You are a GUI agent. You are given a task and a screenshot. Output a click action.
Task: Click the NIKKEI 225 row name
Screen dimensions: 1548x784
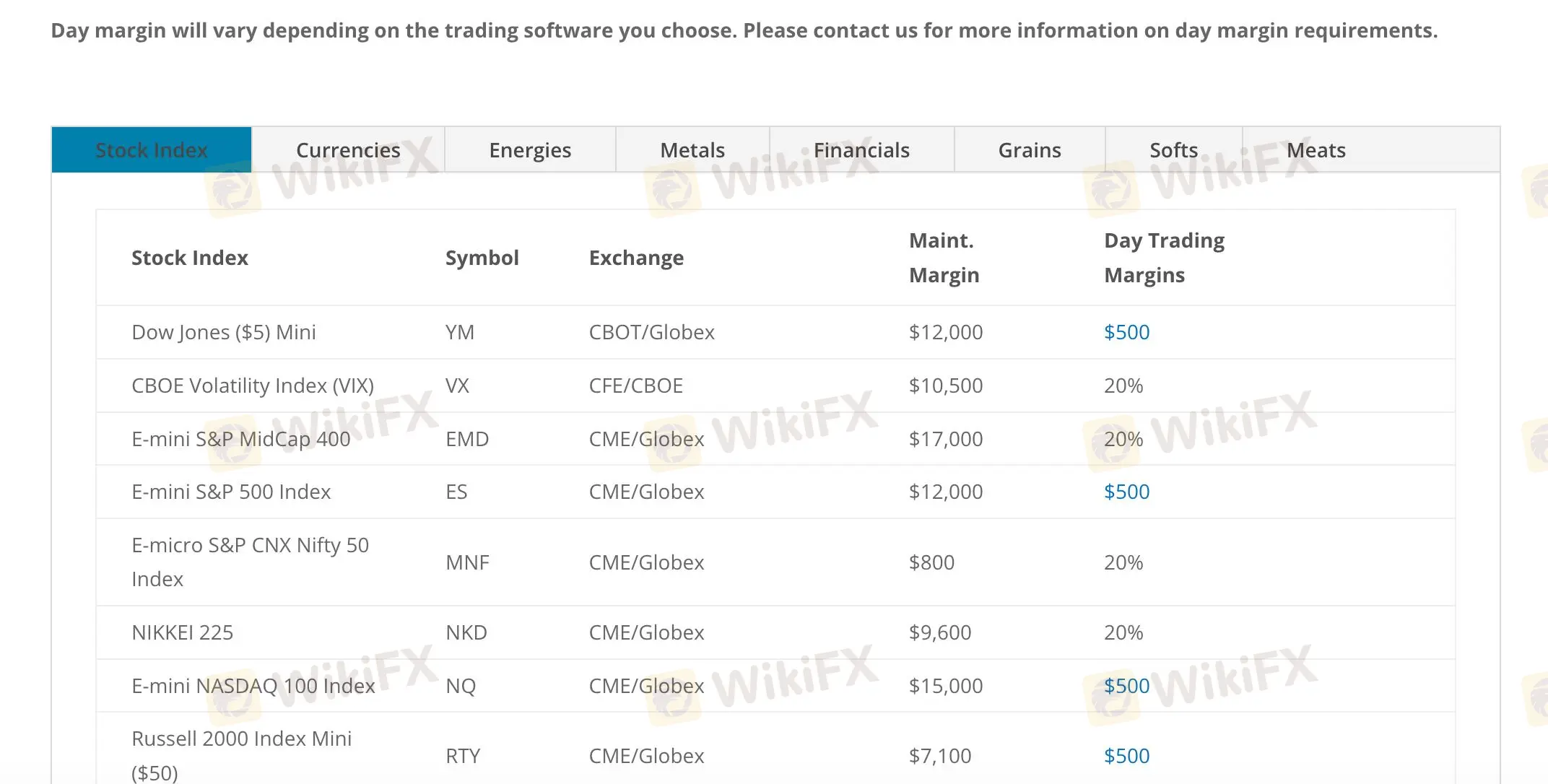pyautogui.click(x=182, y=632)
